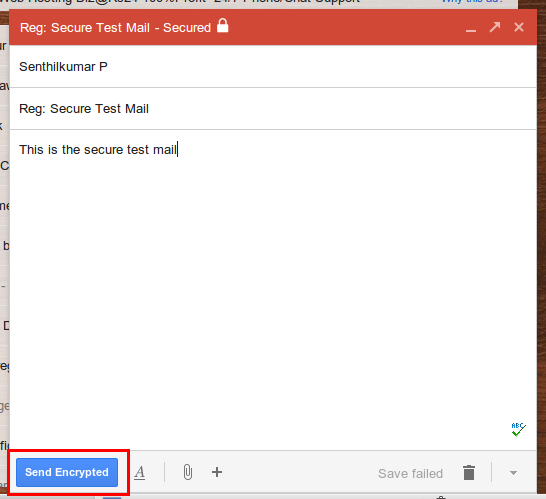Click the Save failed status text

[x=411, y=474]
